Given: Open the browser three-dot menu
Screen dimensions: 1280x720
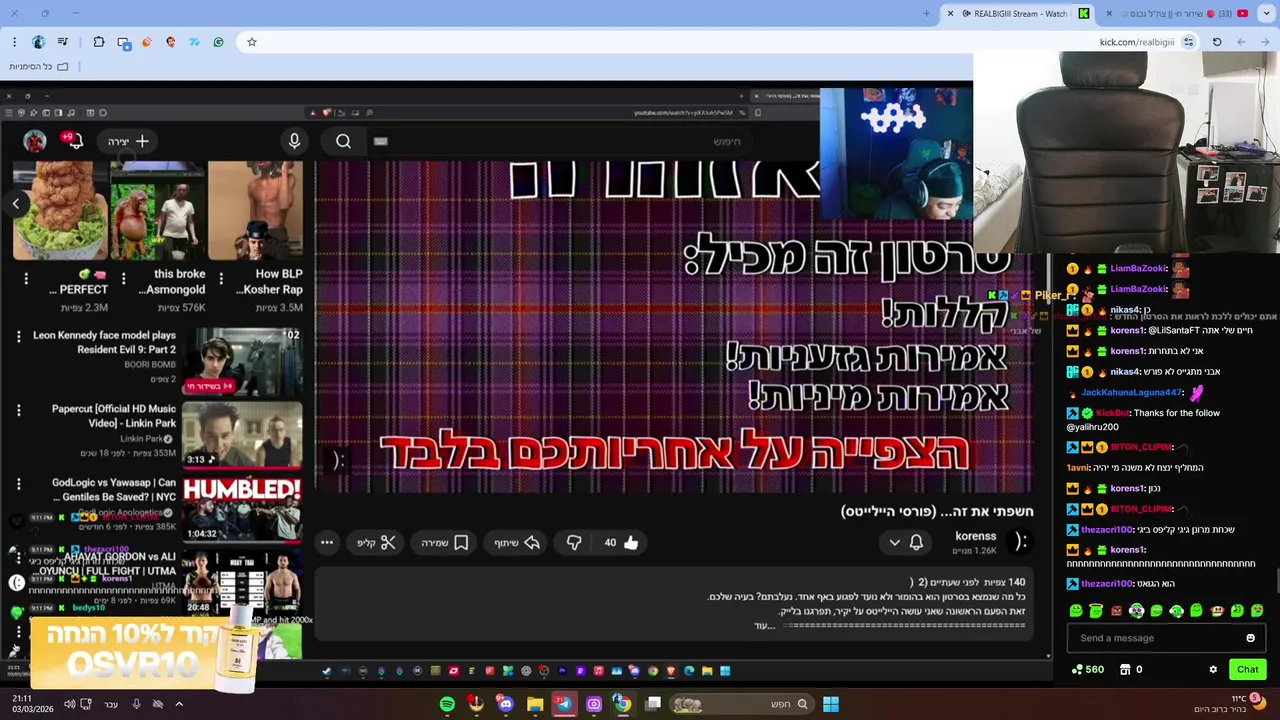Looking at the screenshot, I should pyautogui.click(x=14, y=42).
